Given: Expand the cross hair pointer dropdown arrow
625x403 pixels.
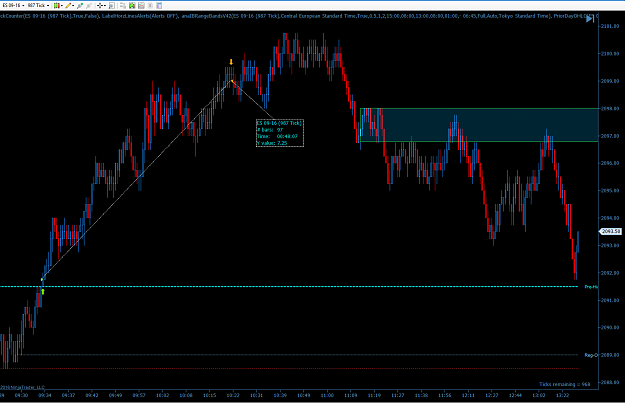Looking at the screenshot, I should [x=105, y=6].
